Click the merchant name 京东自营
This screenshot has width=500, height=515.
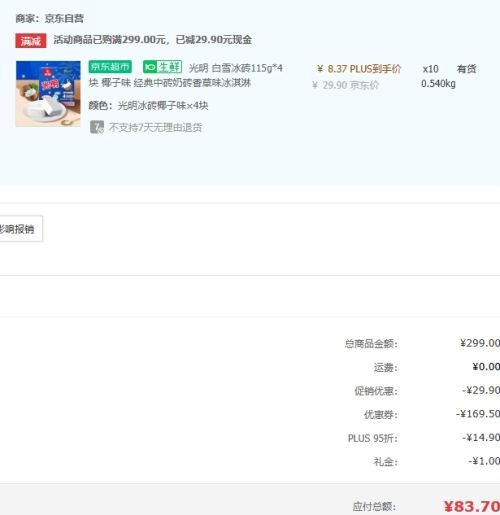point(64,18)
